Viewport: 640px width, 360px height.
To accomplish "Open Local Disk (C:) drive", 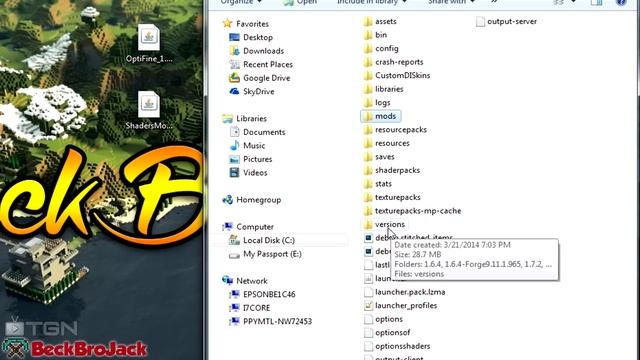I will coord(262,240).
